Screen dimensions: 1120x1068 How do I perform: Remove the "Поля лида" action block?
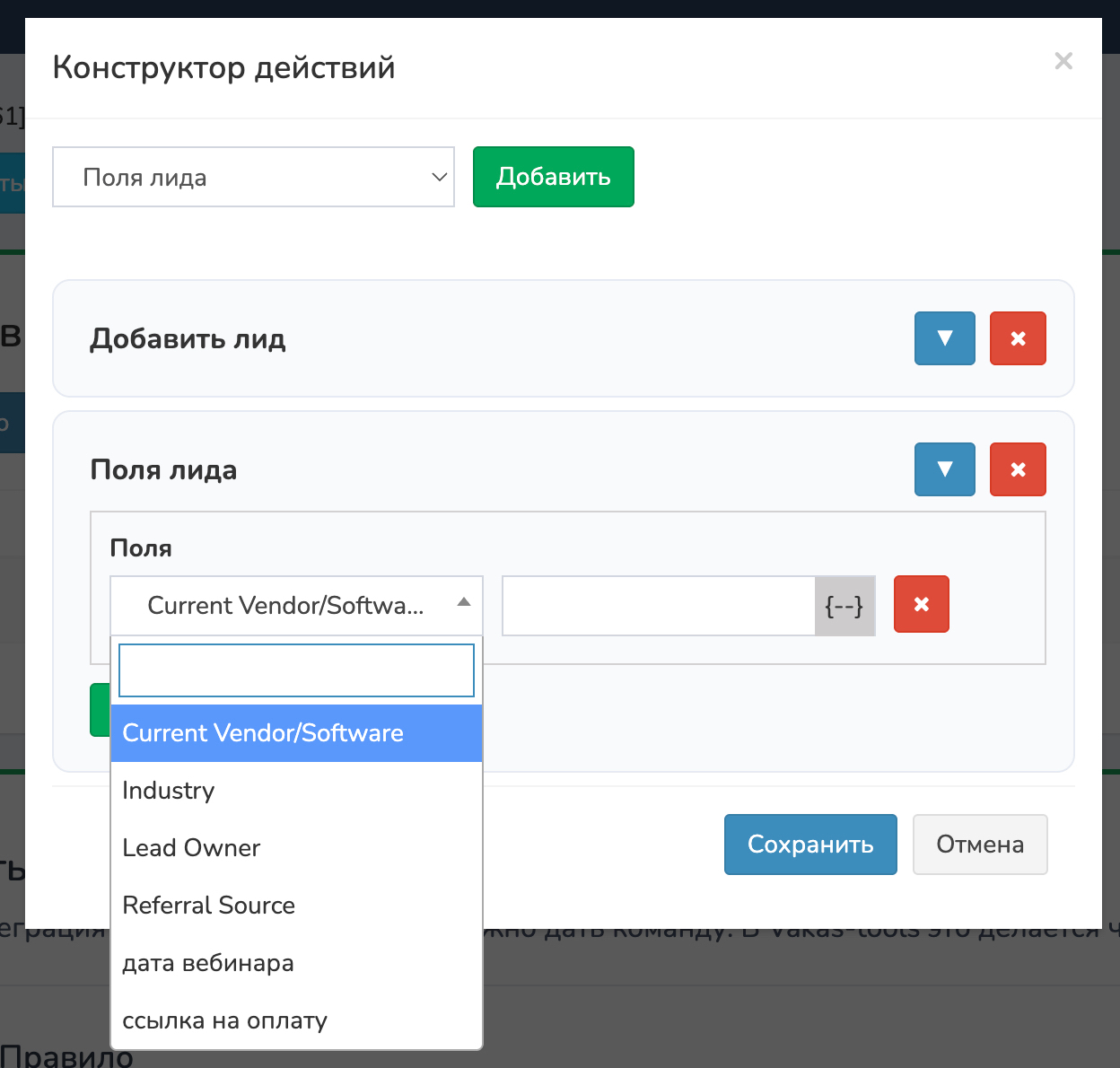[1018, 469]
